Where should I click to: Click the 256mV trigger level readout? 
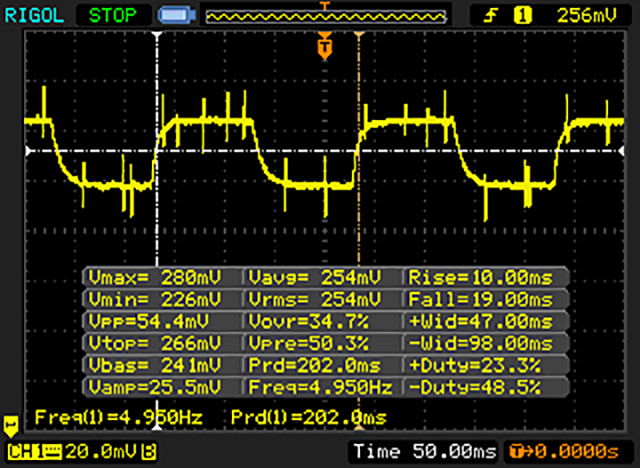587,16
